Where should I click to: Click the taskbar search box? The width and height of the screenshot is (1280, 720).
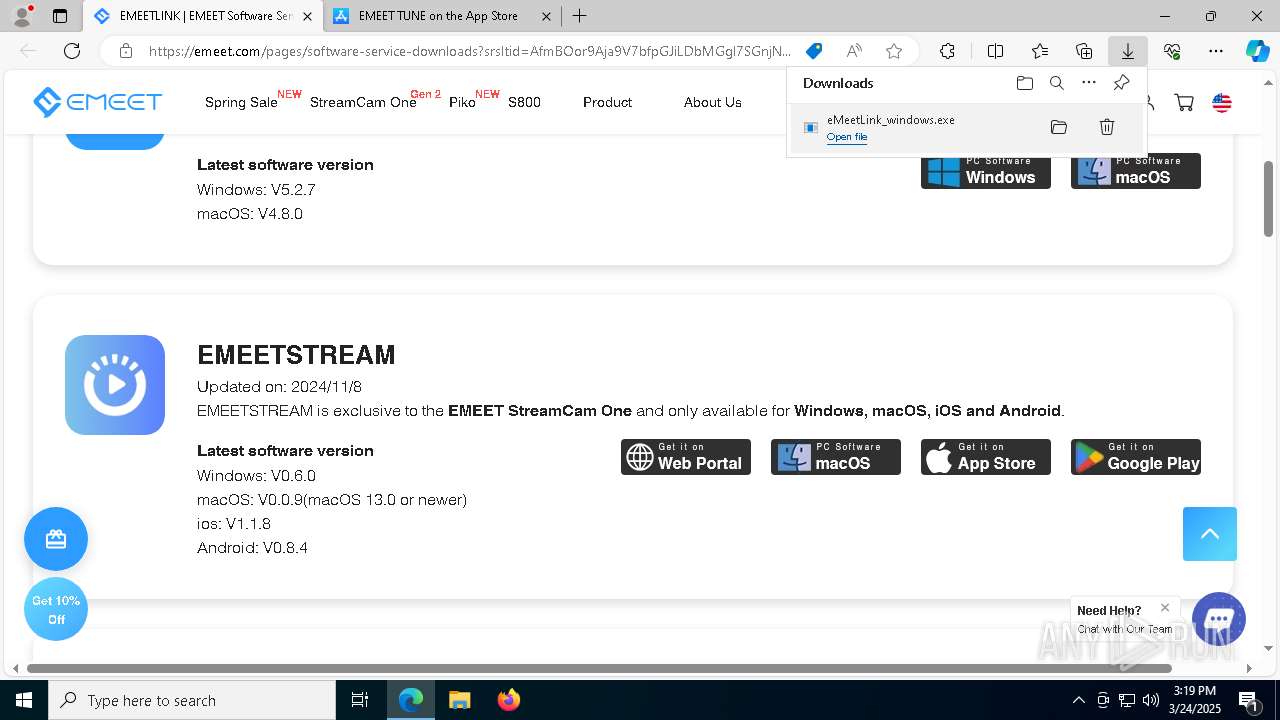pyautogui.click(x=192, y=700)
